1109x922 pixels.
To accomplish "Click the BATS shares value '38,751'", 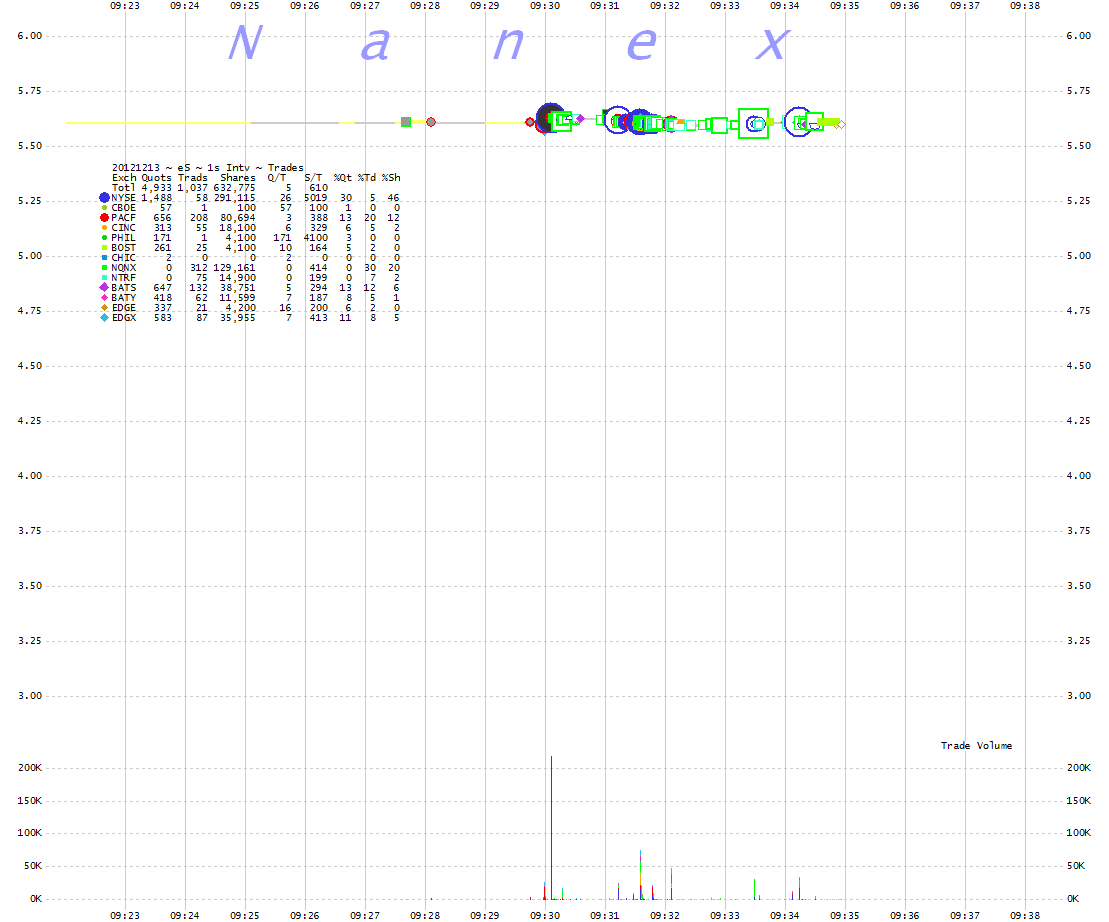I will point(238,288).
